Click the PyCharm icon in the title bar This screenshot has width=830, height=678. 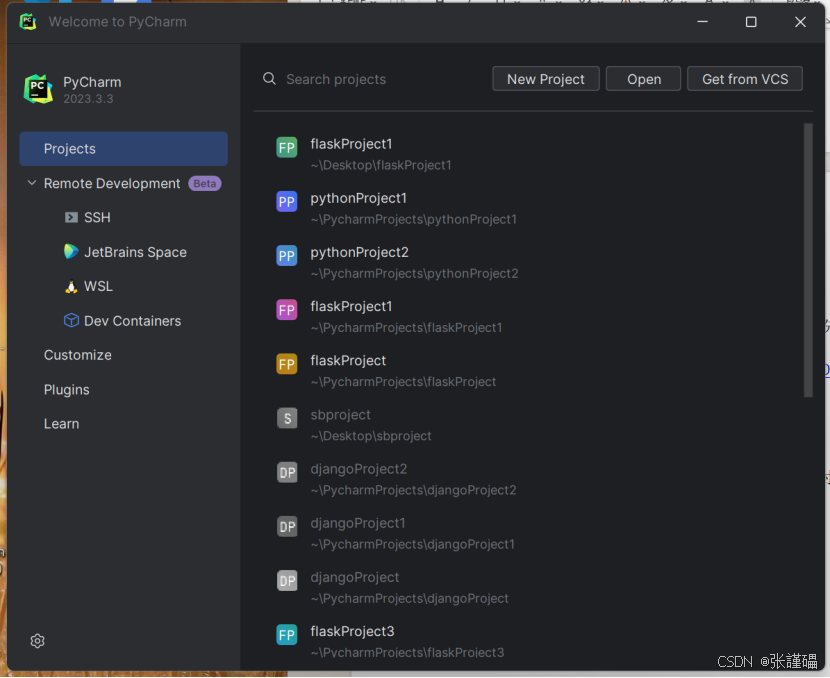pyautogui.click(x=28, y=22)
